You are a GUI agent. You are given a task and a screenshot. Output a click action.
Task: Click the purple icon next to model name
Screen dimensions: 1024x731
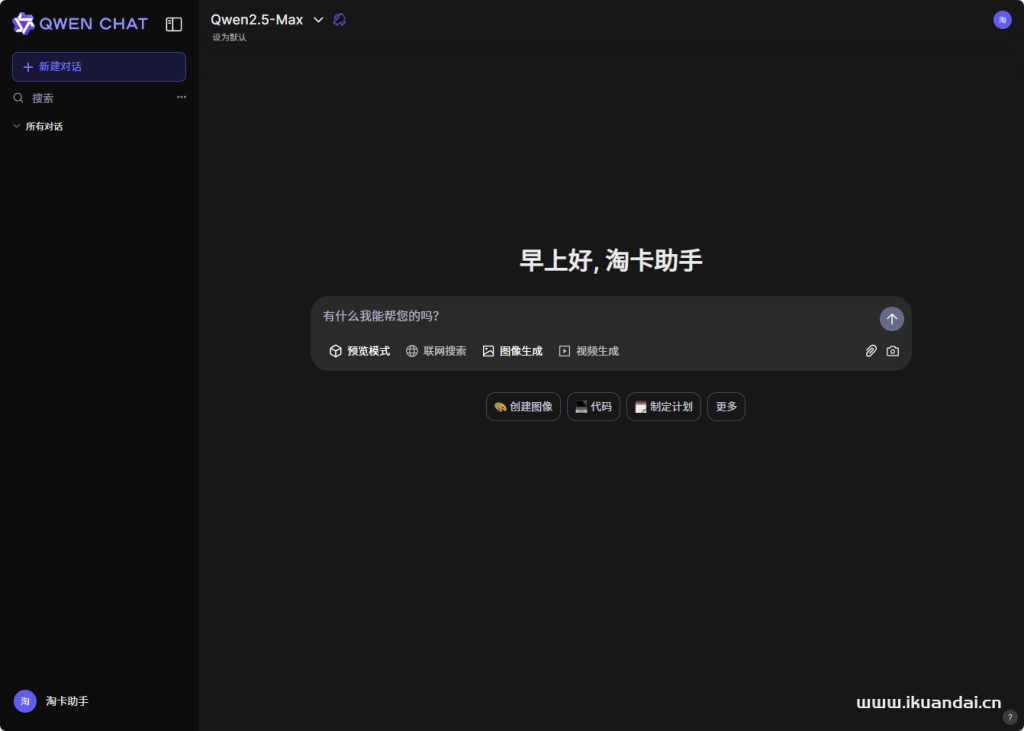(340, 20)
